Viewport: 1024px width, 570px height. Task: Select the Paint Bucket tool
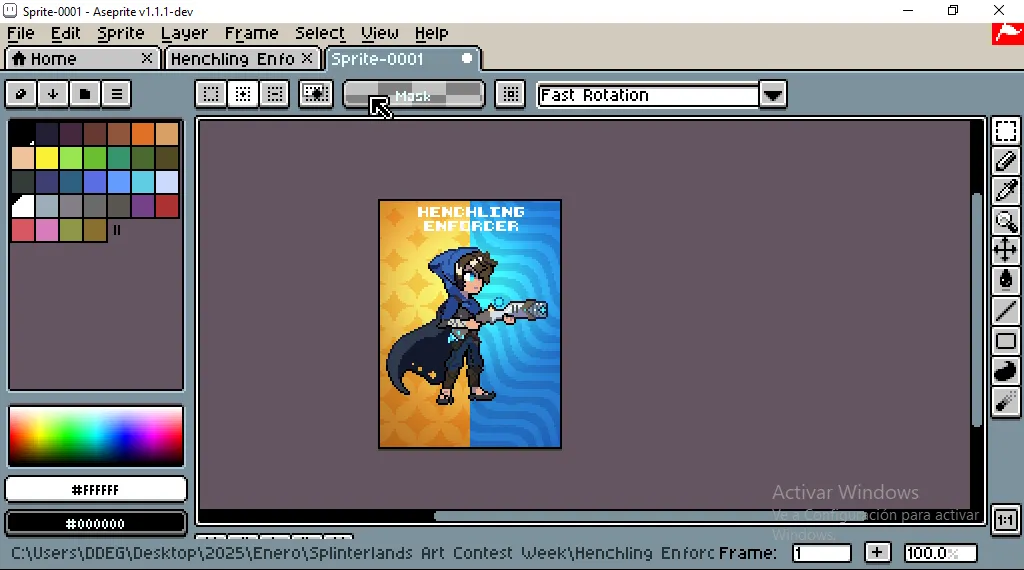point(1006,280)
